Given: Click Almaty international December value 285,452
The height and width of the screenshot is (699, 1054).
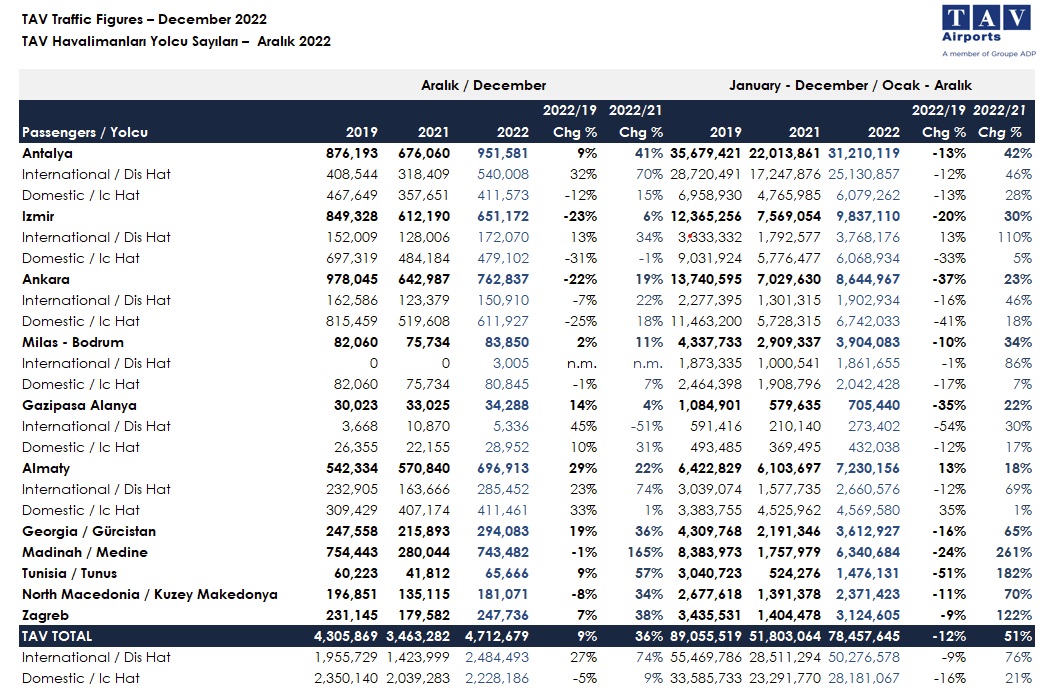Looking at the screenshot, I should [x=503, y=489].
